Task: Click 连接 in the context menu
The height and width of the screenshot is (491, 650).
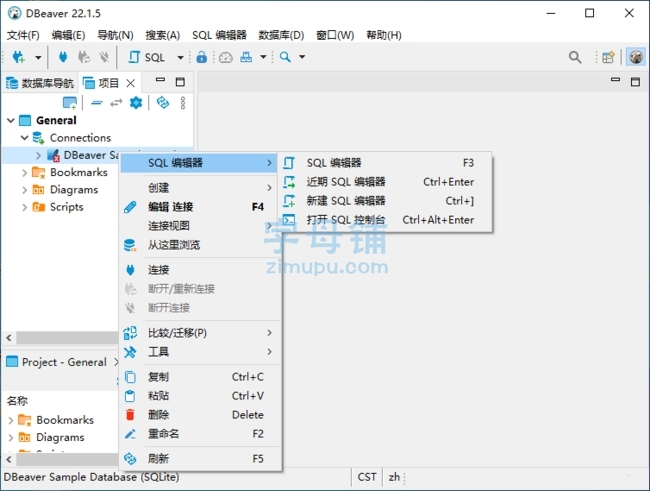Action: 200,270
